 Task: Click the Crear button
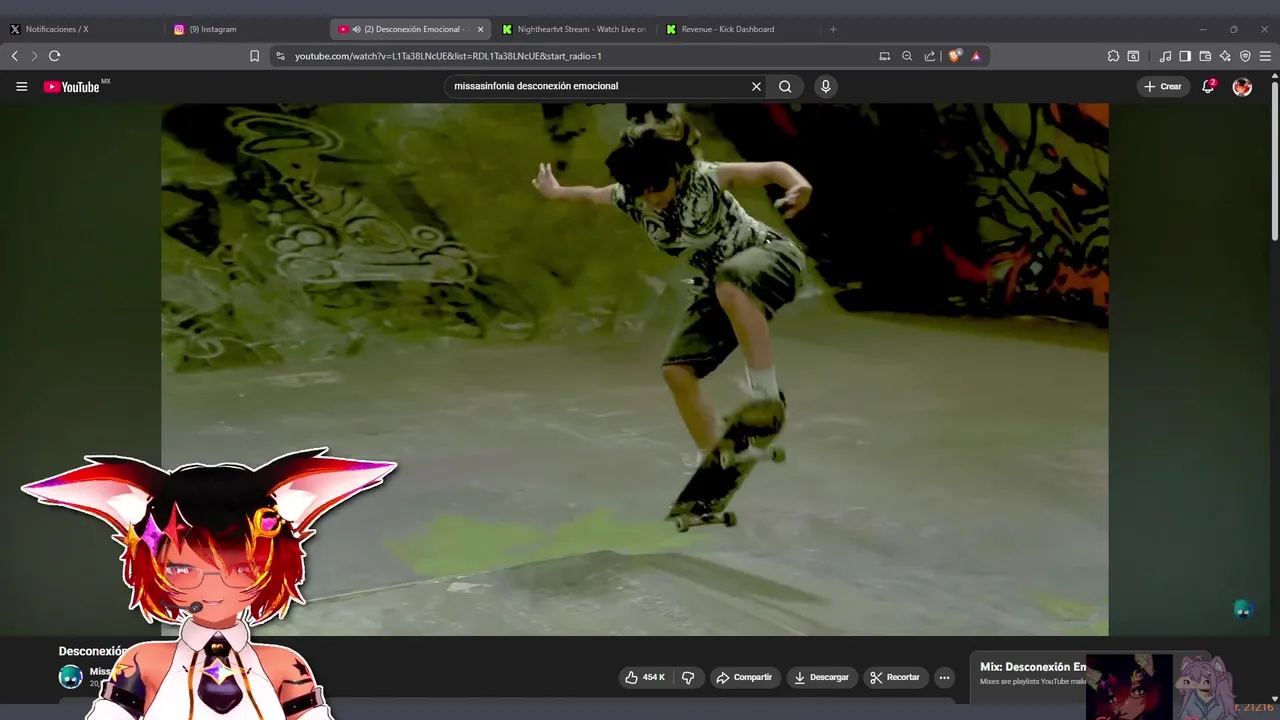pos(1163,87)
